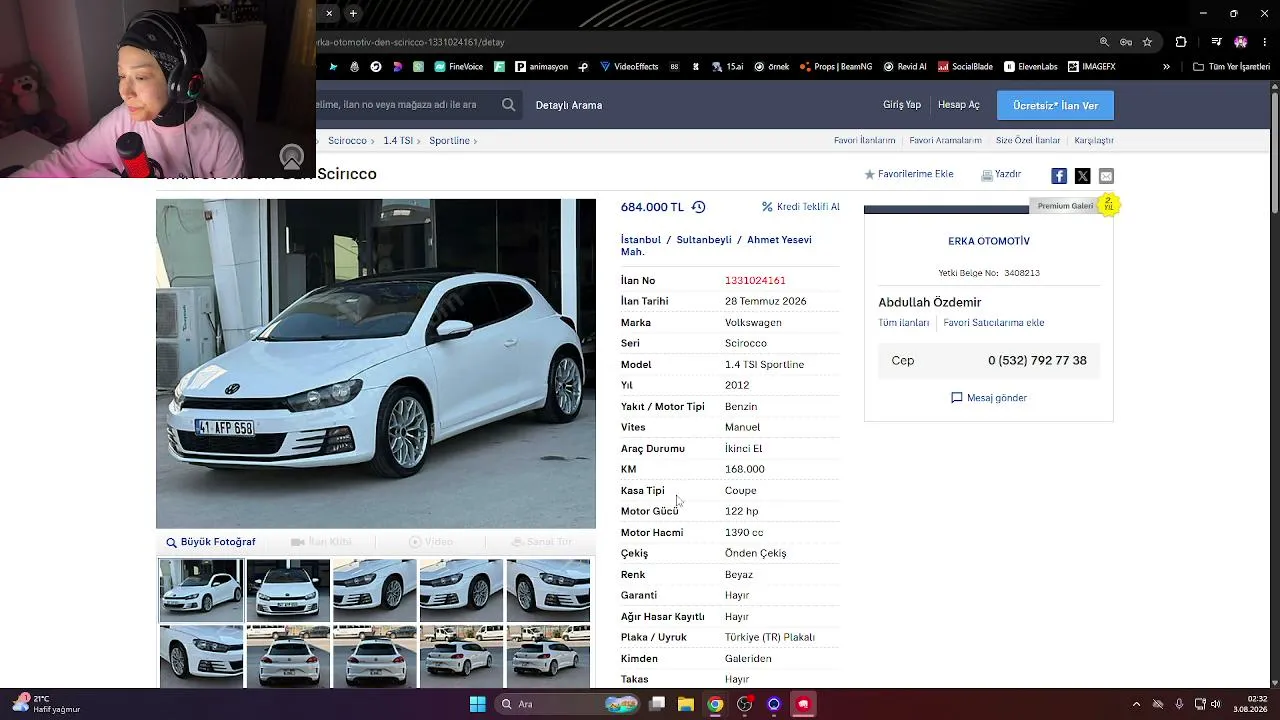The width and height of the screenshot is (1280, 720).
Task: Click the Giriş Yap link
Action: 902,105
